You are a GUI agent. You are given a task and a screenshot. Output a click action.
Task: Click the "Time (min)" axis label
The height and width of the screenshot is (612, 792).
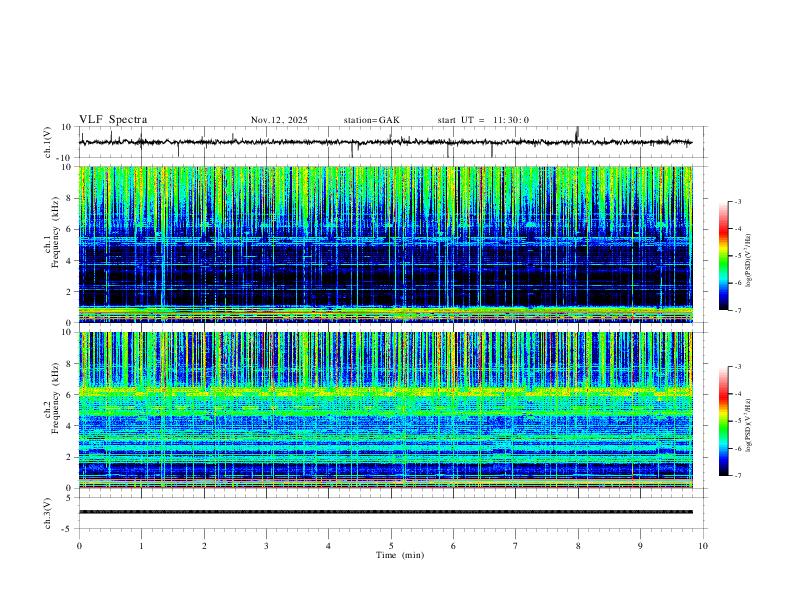tap(400, 555)
